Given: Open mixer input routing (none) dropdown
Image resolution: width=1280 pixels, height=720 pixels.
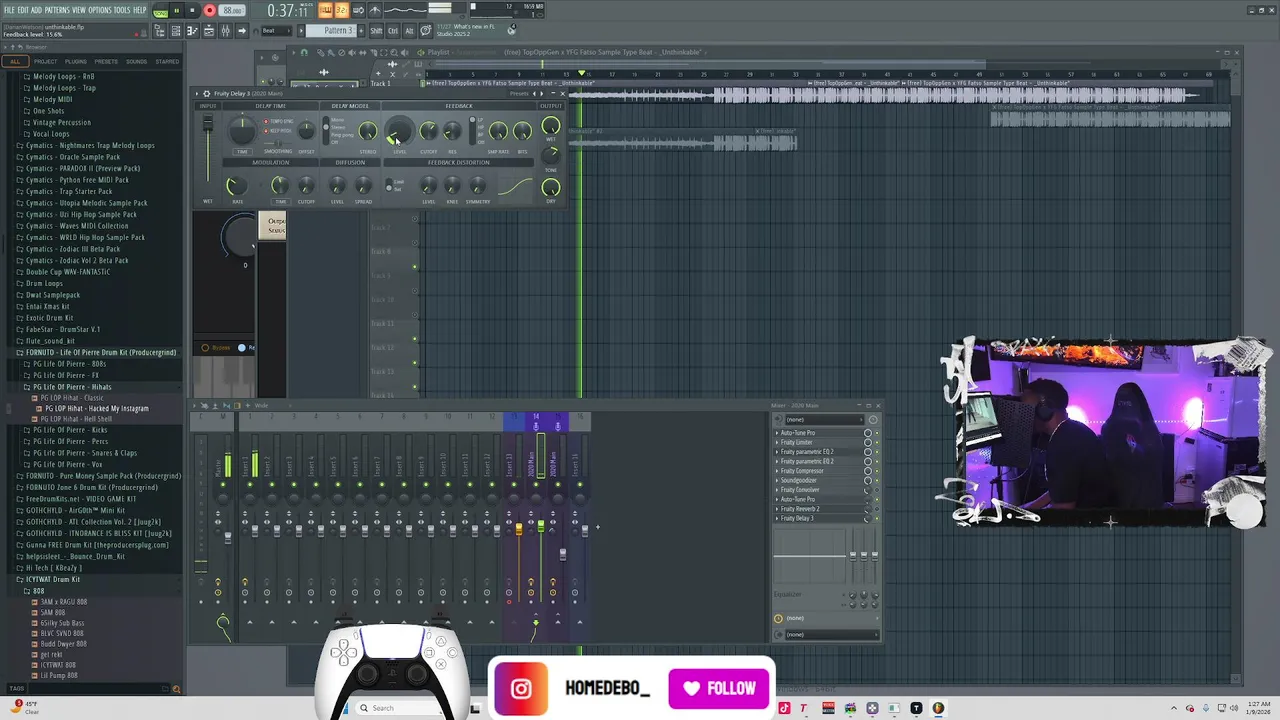Looking at the screenshot, I should tap(825, 419).
